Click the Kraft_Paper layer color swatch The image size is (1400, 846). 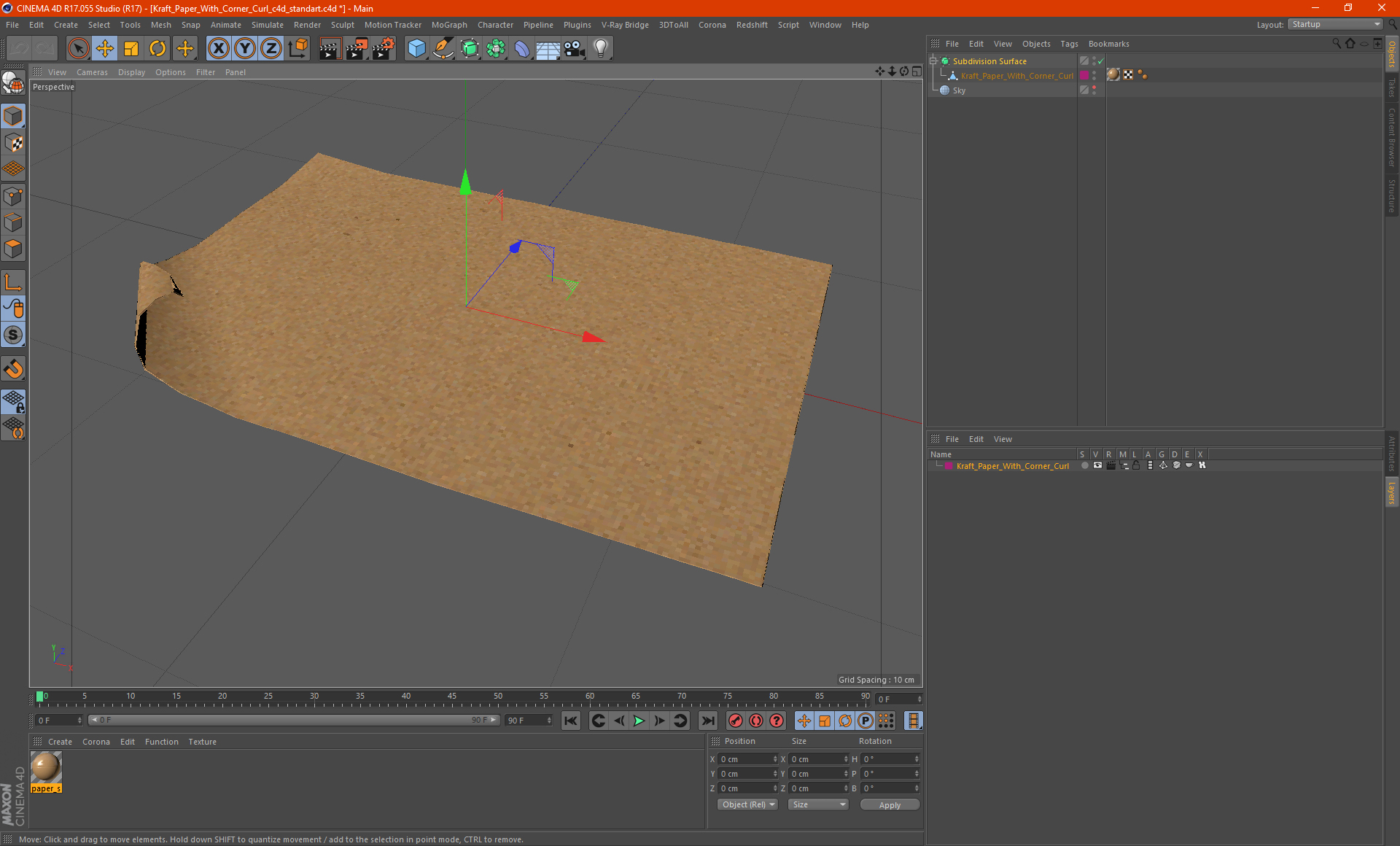[x=948, y=466]
